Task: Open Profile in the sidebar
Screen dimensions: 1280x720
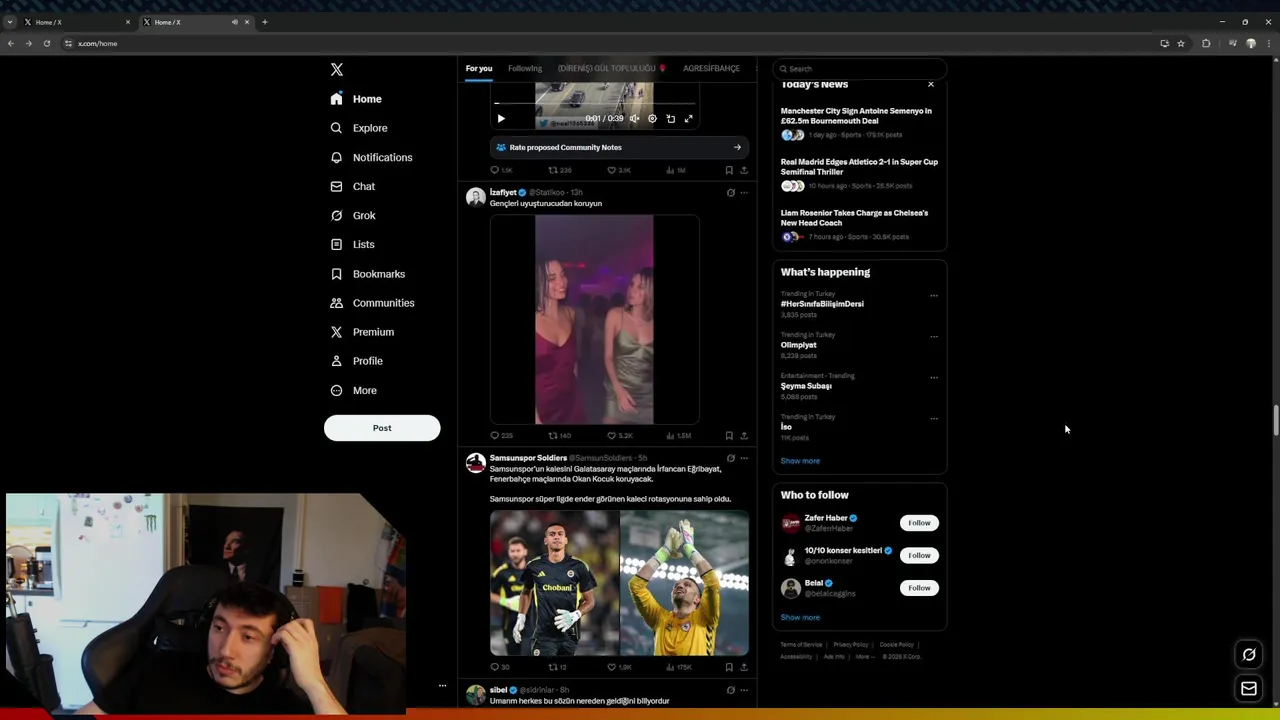Action: tap(356, 361)
